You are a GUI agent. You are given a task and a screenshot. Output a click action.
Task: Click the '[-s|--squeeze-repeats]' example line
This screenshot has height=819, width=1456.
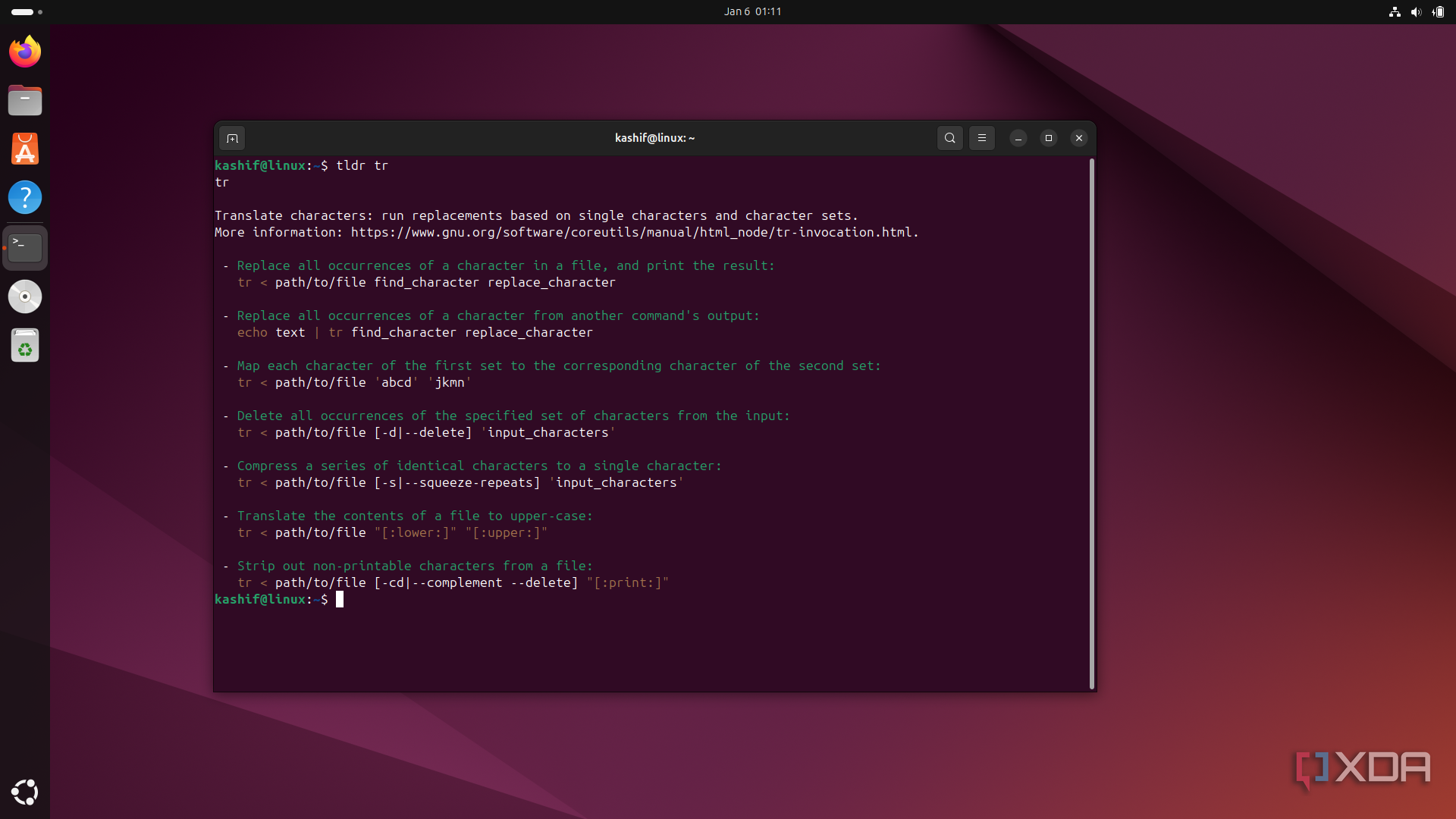coord(460,482)
